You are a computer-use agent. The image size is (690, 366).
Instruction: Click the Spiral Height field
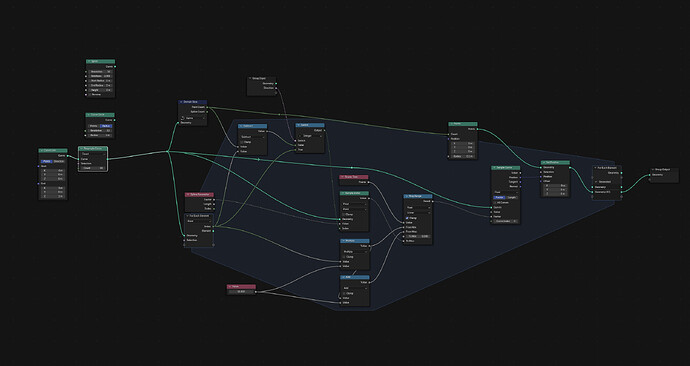100,90
